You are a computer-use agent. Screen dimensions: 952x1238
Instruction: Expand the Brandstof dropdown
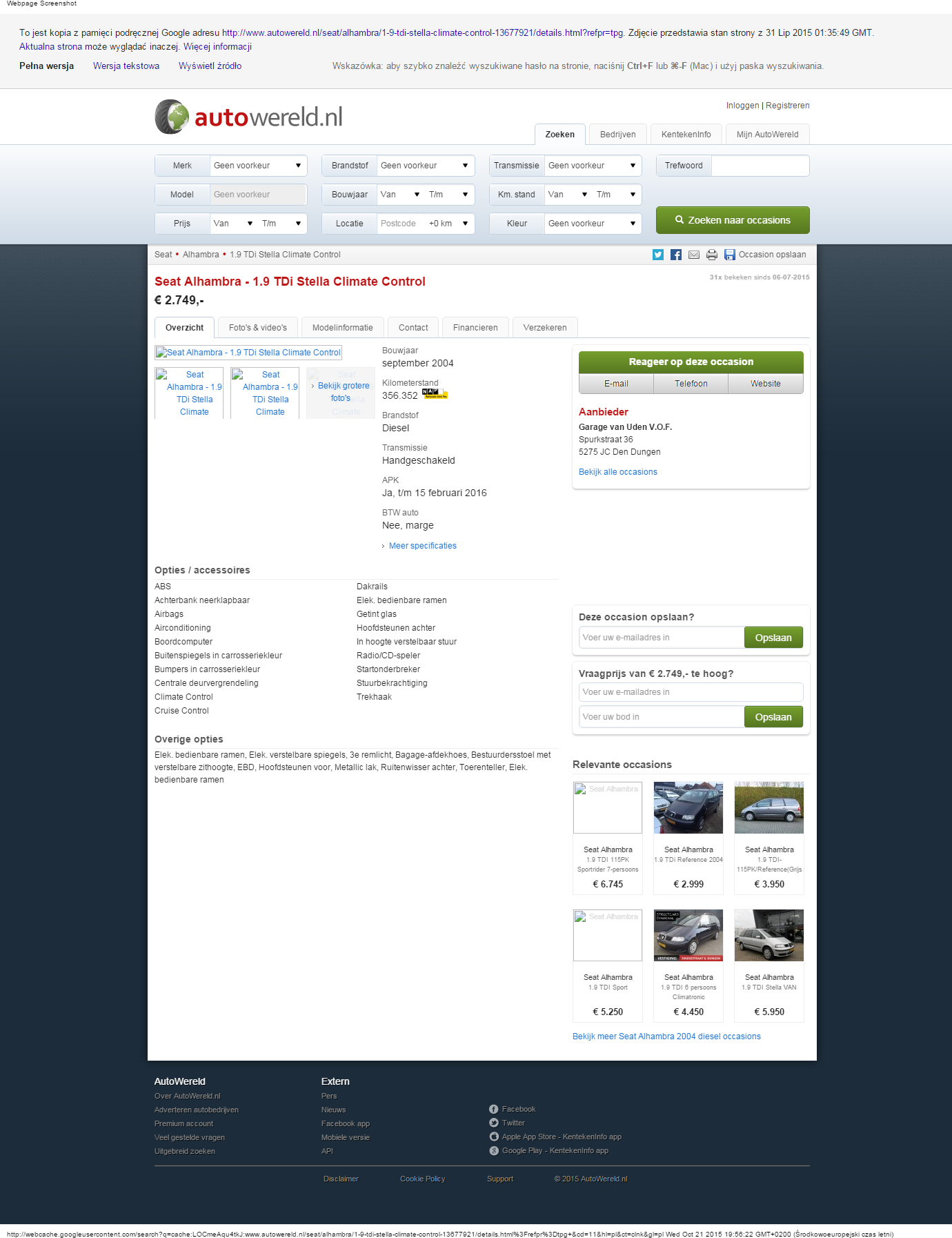[x=425, y=166]
